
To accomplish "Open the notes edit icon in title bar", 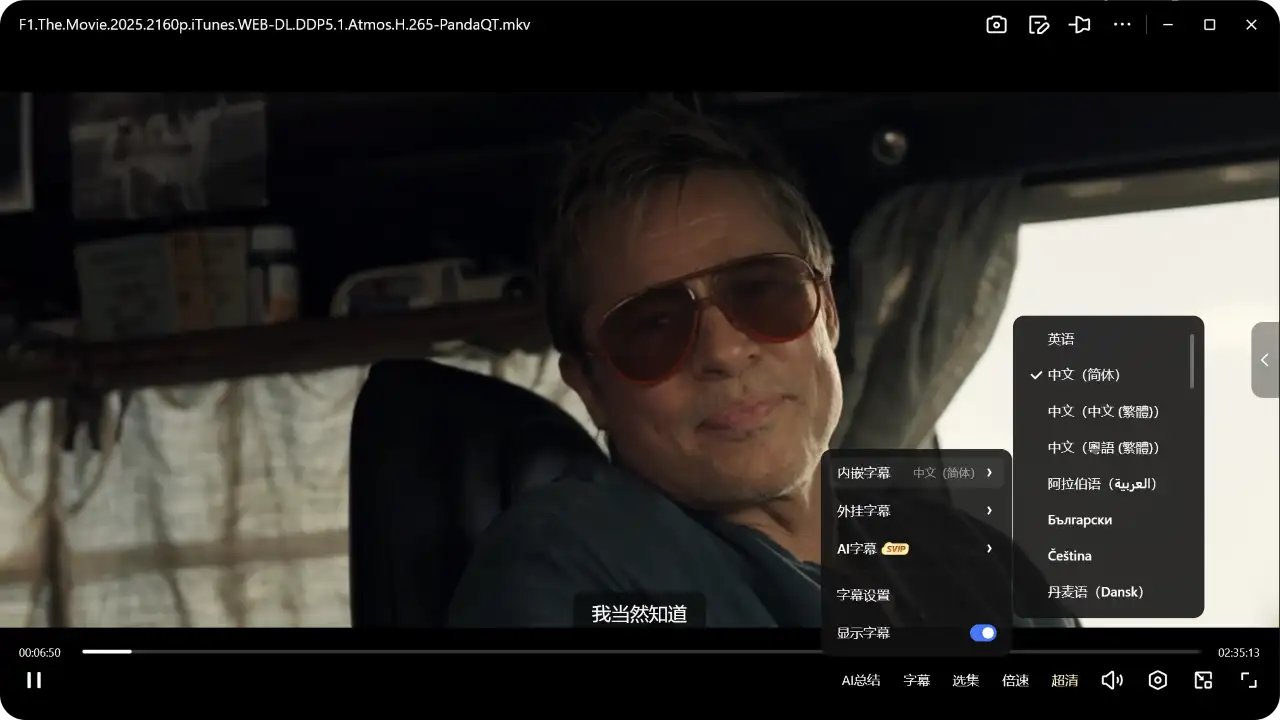I will pos(1039,25).
